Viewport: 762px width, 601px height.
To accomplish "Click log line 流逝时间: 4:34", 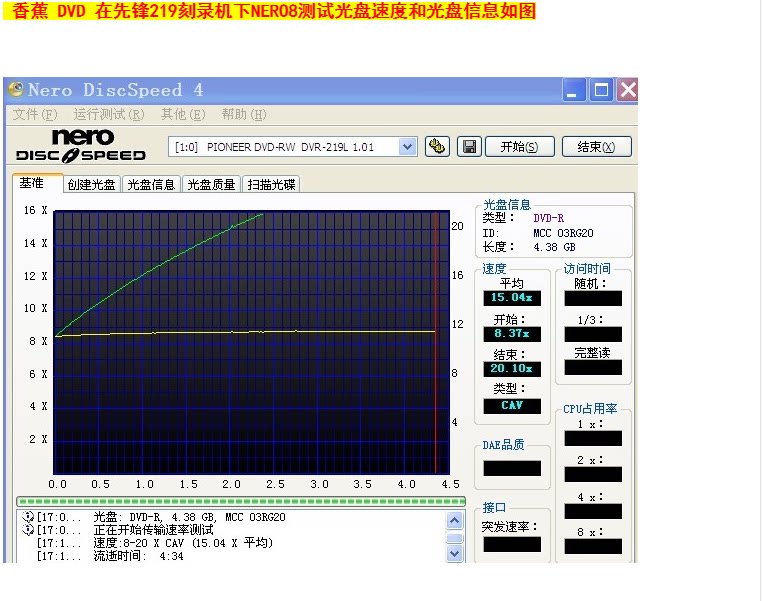I will (x=139, y=556).
